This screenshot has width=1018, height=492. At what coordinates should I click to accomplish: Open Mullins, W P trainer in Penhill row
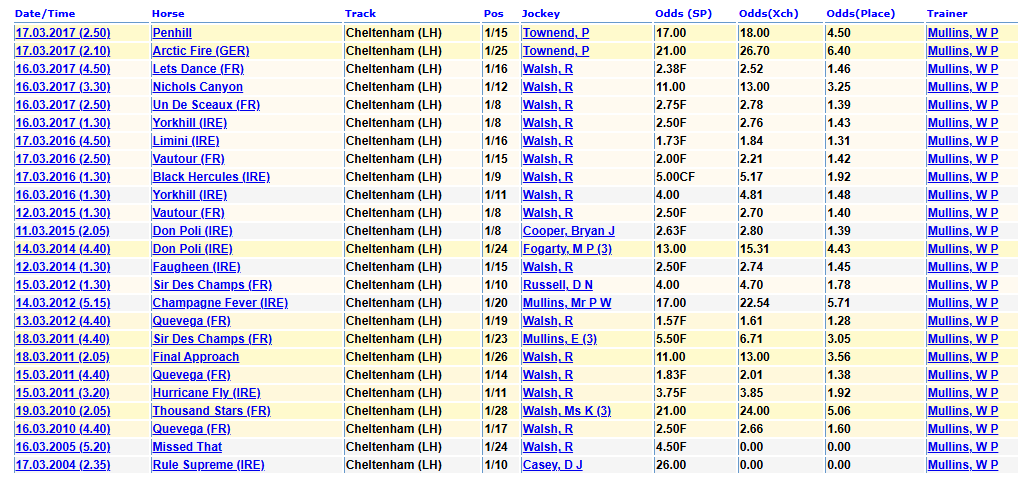(963, 32)
